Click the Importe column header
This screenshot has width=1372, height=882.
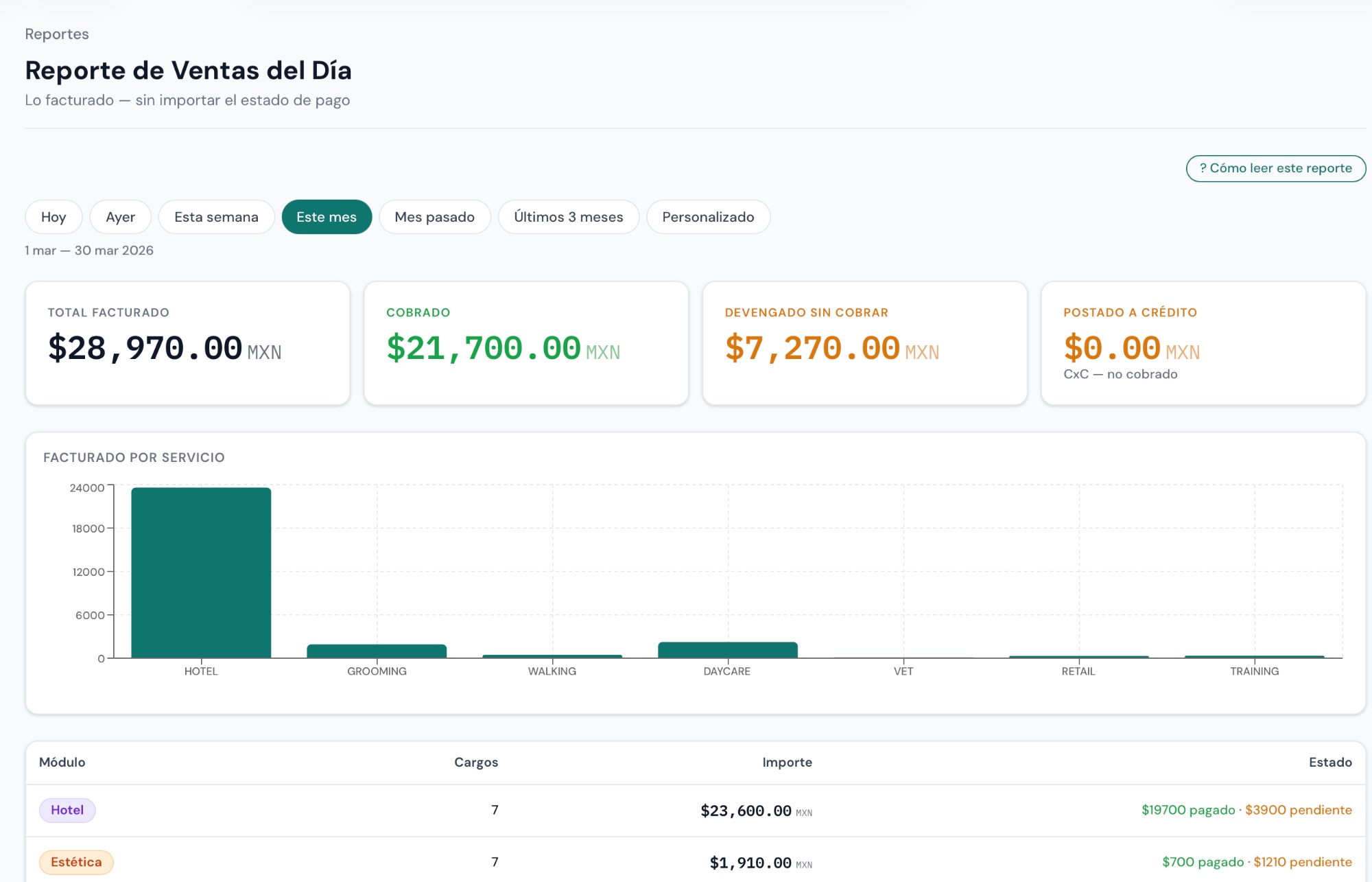787,762
